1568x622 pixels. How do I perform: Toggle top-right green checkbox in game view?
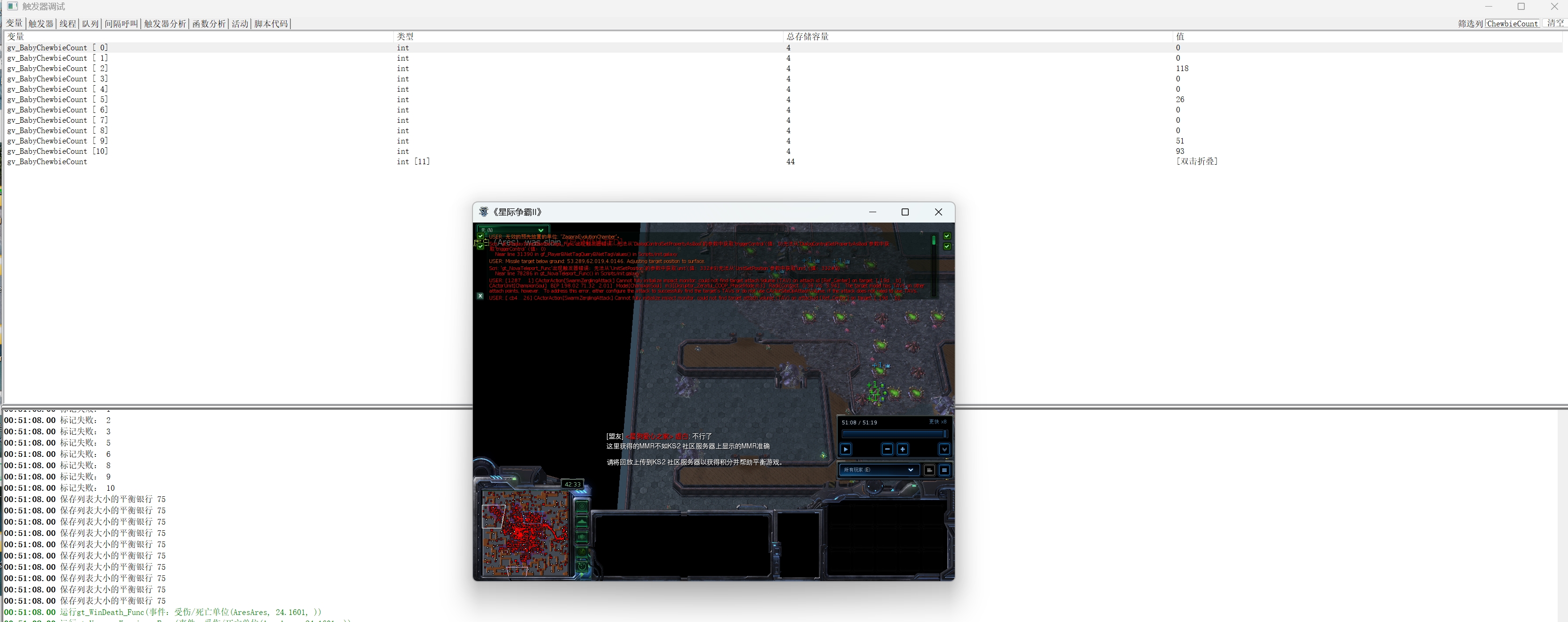coord(946,236)
